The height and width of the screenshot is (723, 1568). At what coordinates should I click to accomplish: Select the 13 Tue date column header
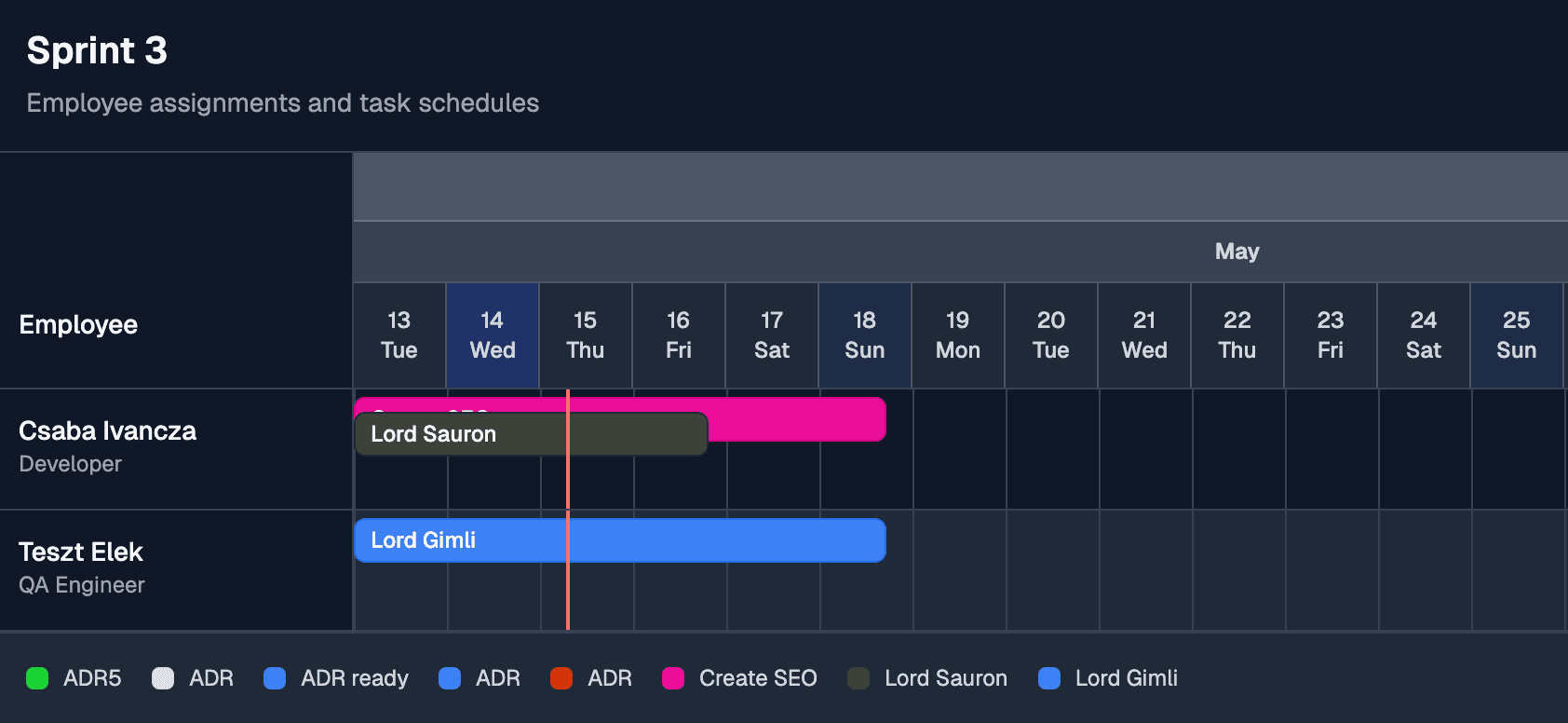point(399,335)
